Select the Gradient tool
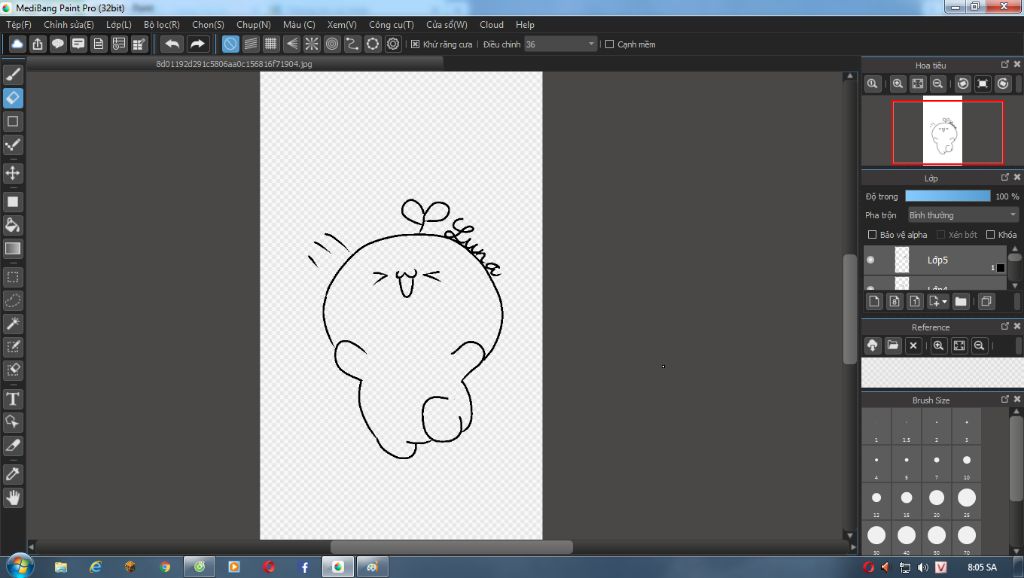This screenshot has height=578, width=1024. pos(12,249)
